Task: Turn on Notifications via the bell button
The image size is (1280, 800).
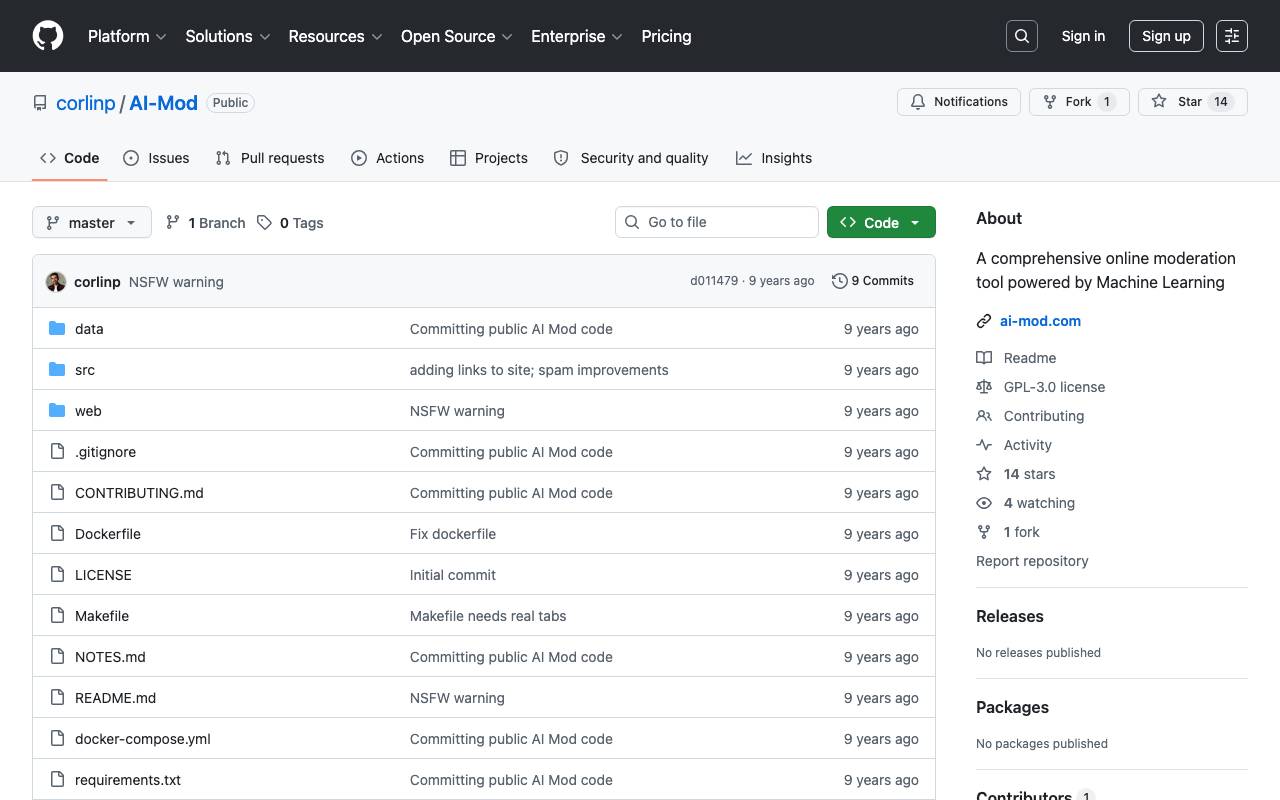Action: click(x=959, y=102)
